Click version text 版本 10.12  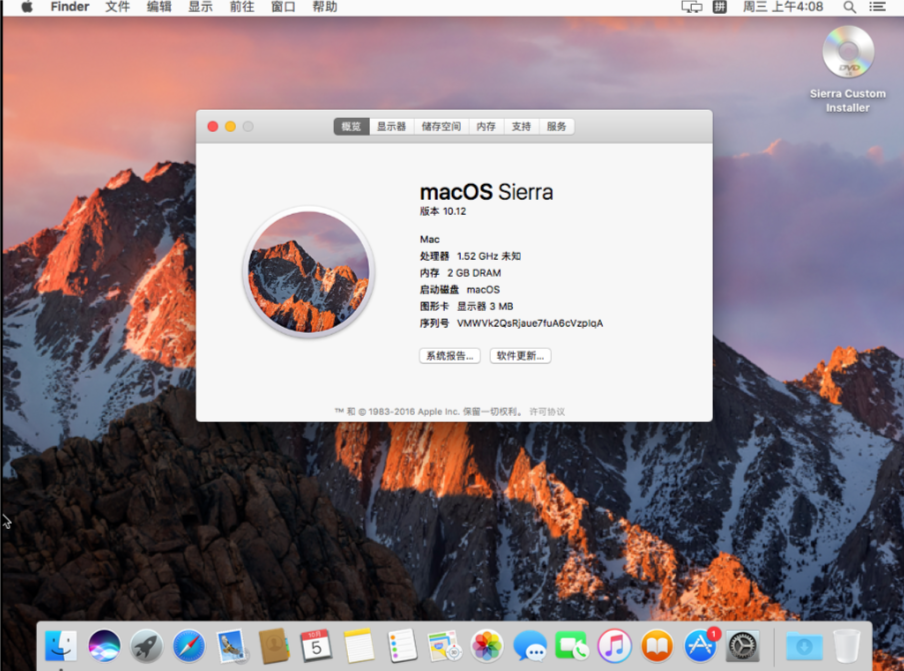click(443, 211)
